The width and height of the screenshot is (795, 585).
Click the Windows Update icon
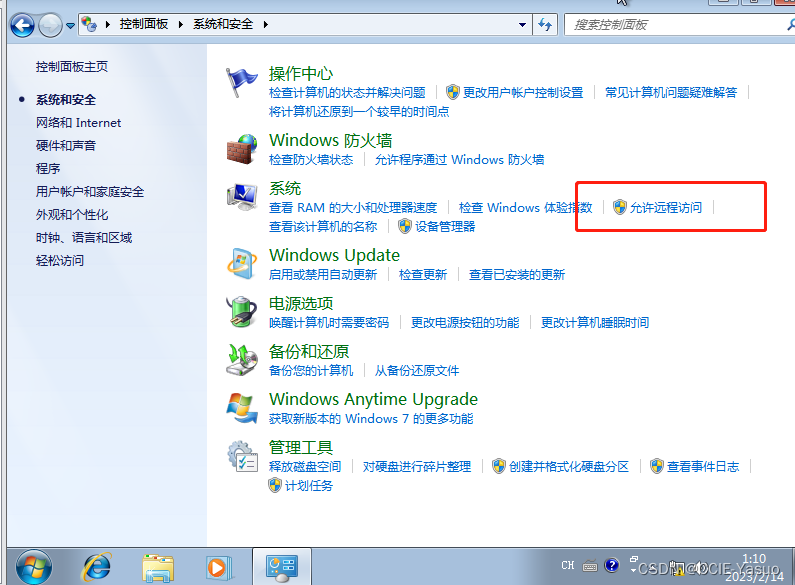point(242,264)
